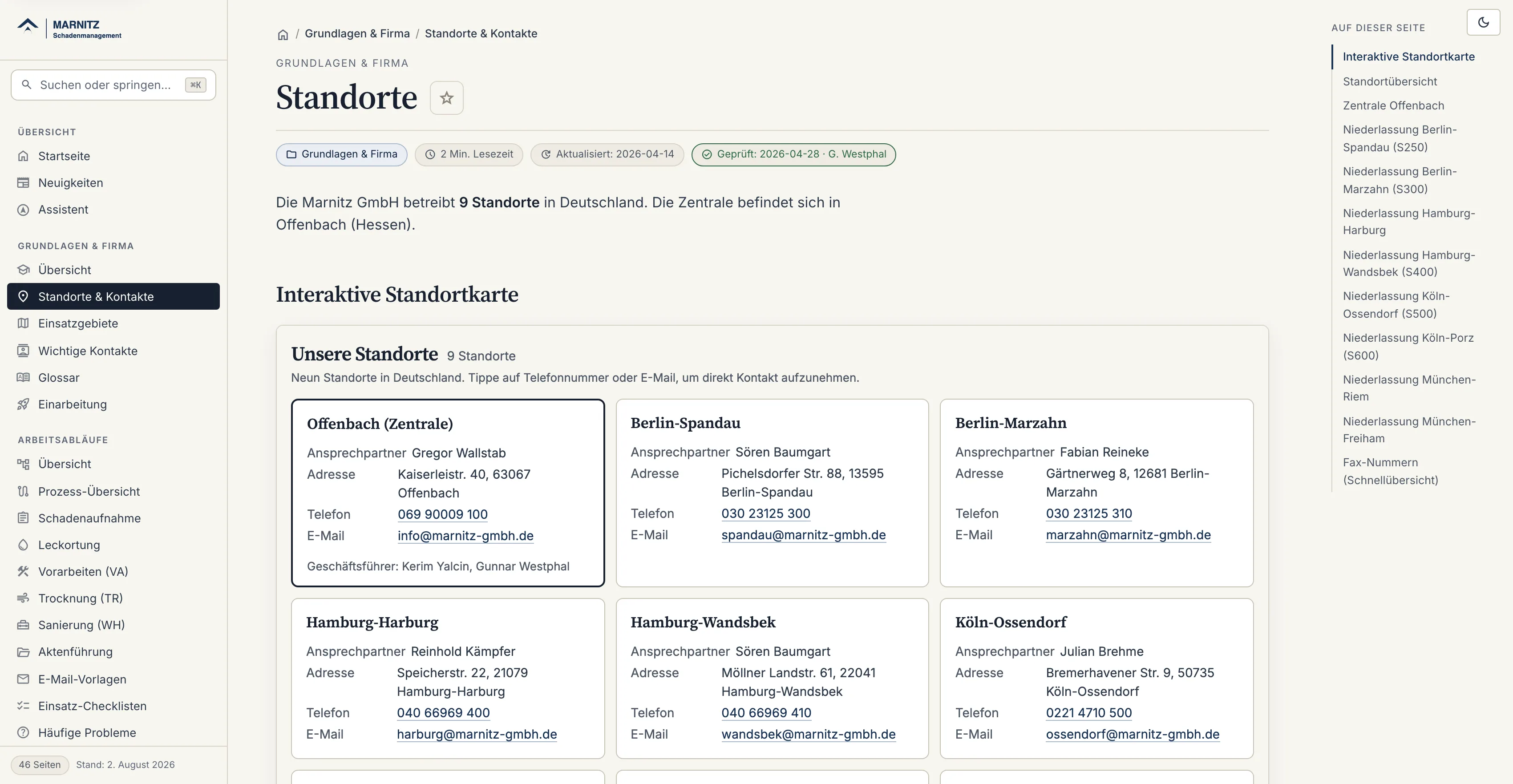Image resolution: width=1513 pixels, height=784 pixels.
Task: Click the Grundlagen & Firma breadcrumb link
Action: 357,33
